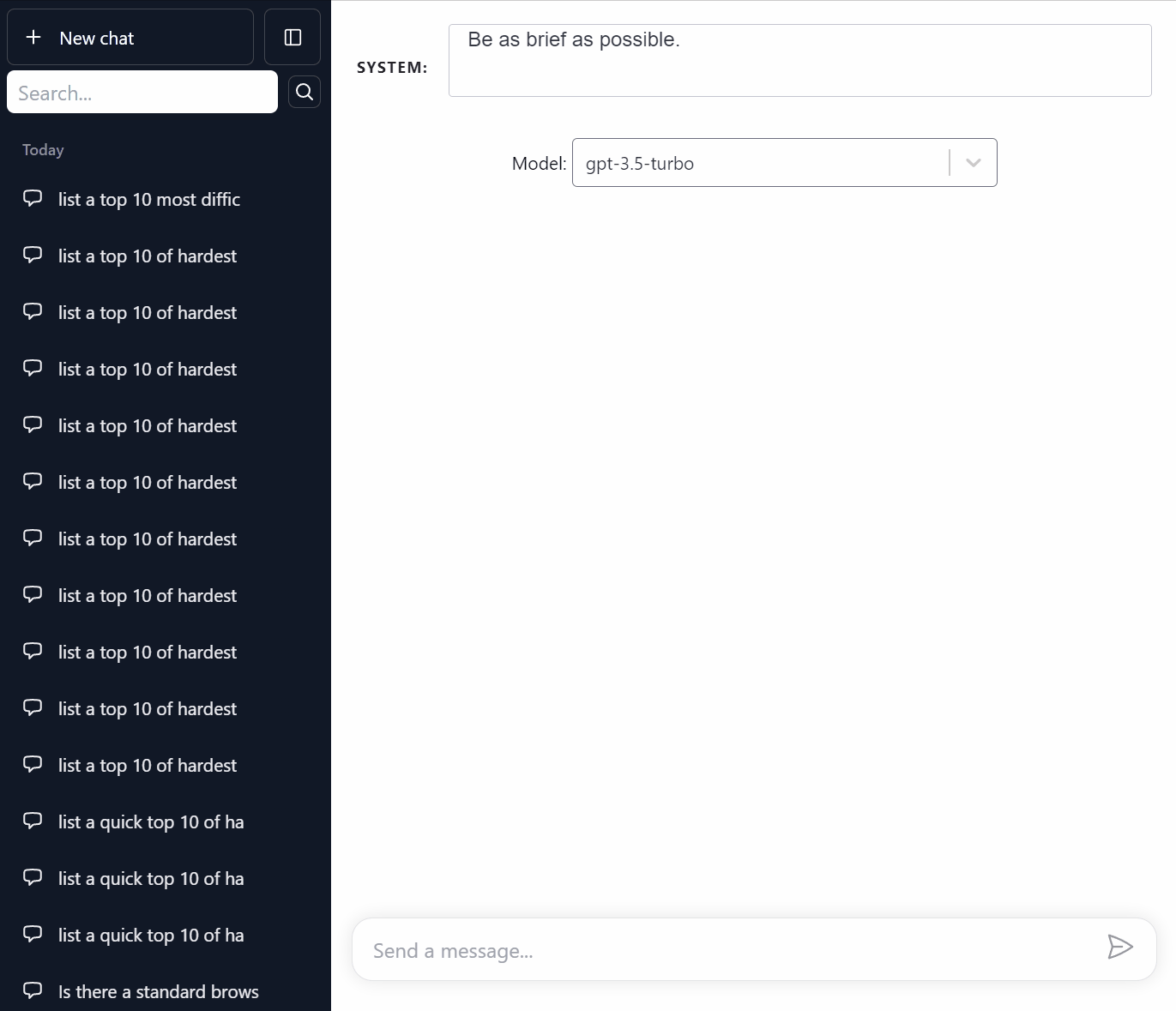Click the plus icon in New chat
Viewport: 1176px width, 1011px height.
coord(33,37)
